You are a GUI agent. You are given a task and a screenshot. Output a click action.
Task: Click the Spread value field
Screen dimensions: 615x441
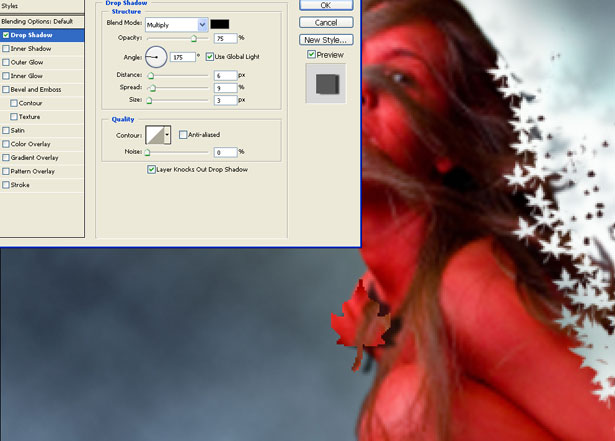click(226, 87)
